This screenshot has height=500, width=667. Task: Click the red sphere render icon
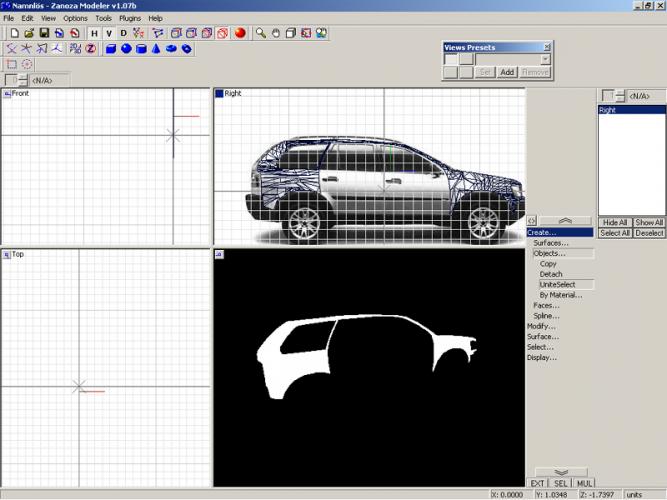click(240, 33)
